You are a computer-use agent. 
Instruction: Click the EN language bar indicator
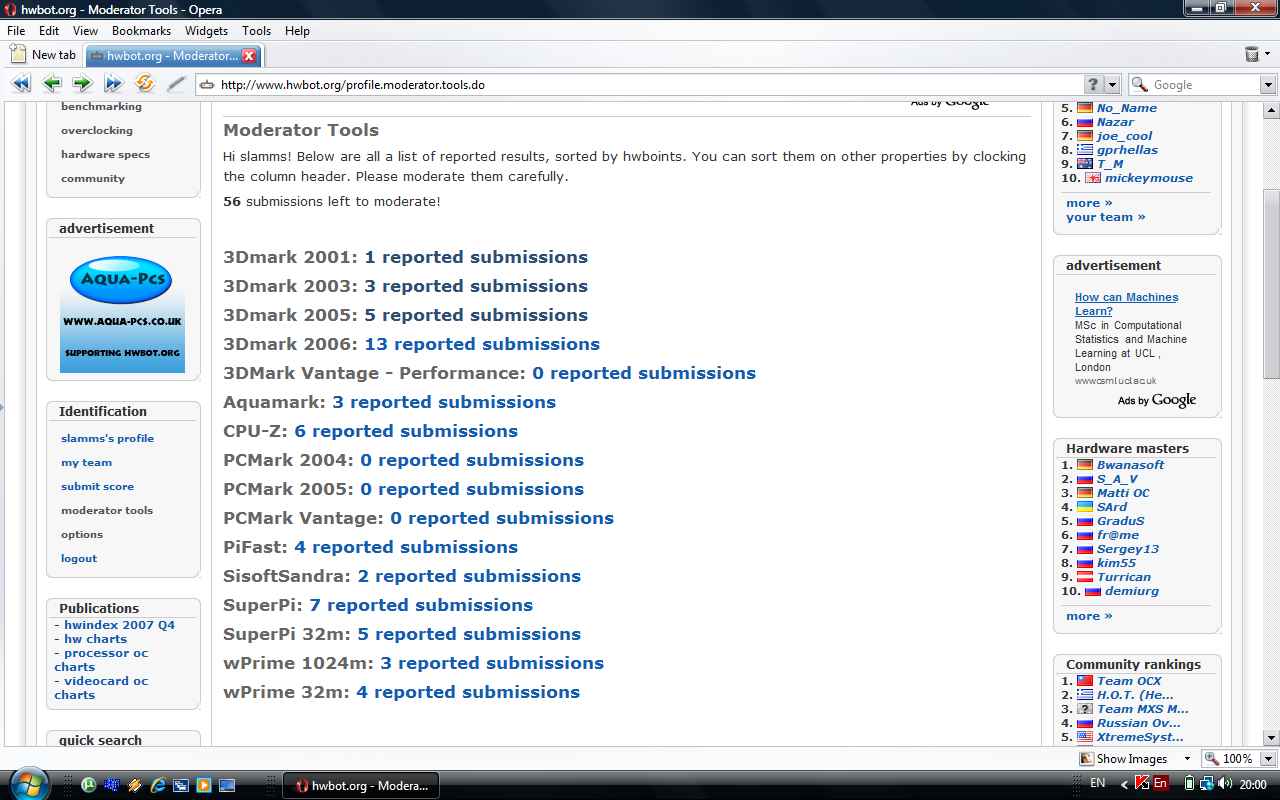click(x=1097, y=784)
